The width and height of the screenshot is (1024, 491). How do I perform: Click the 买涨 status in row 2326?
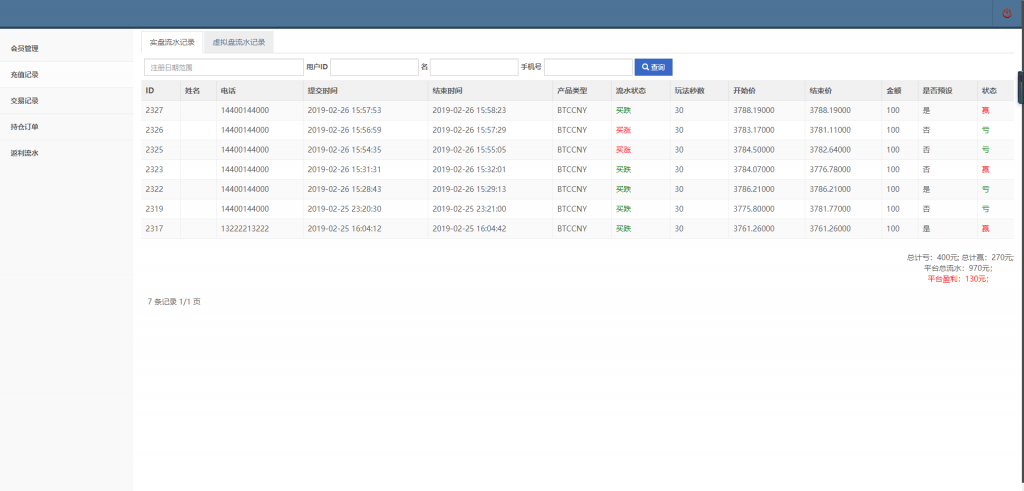[x=623, y=130]
